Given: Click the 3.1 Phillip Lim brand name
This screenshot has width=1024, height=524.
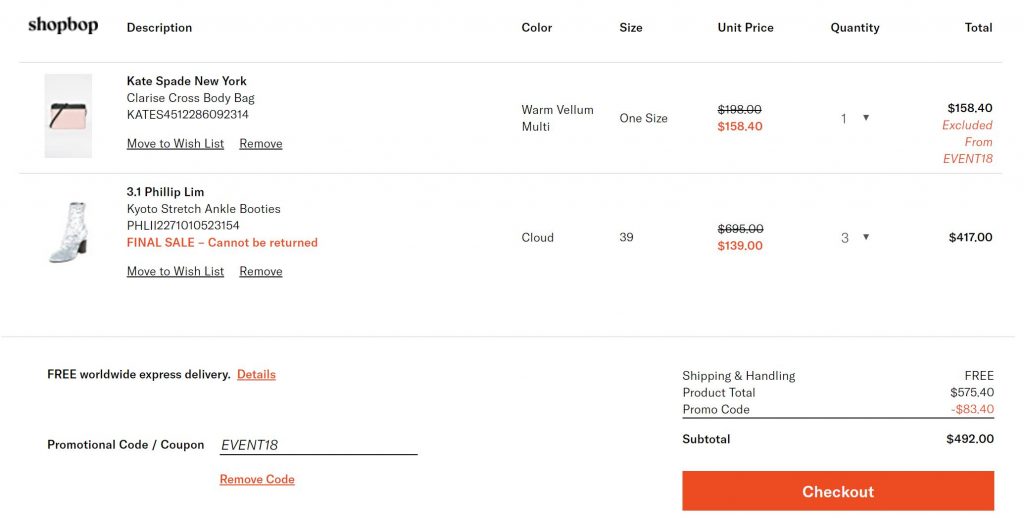Looking at the screenshot, I should [x=165, y=192].
